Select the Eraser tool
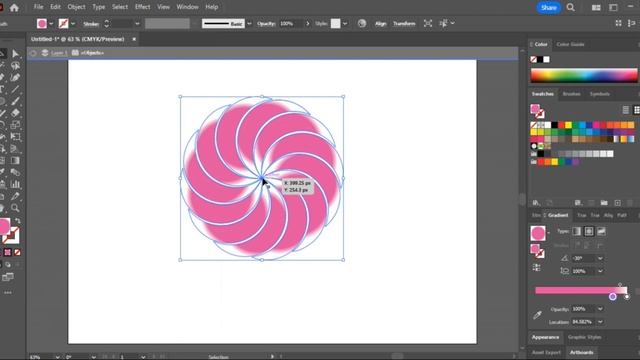 pyautogui.click(x=16, y=113)
